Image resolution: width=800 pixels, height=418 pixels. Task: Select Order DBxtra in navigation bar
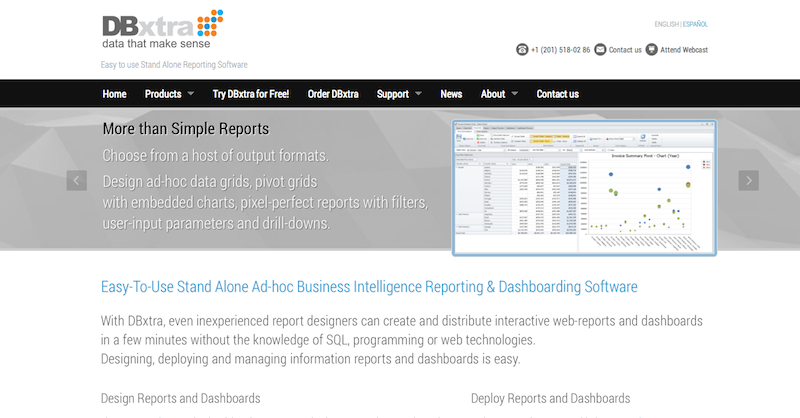333,94
